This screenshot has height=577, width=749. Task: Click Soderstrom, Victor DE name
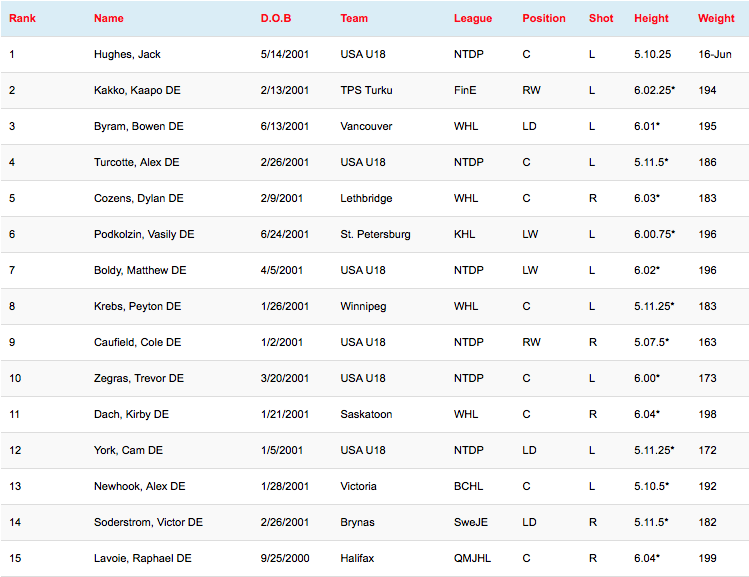pos(148,522)
